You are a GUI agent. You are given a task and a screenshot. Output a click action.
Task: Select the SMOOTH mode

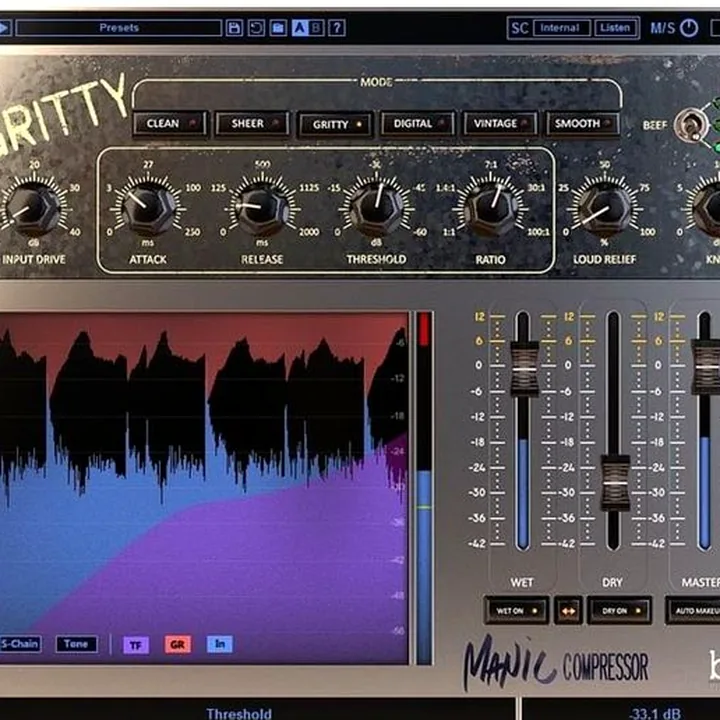tap(582, 124)
